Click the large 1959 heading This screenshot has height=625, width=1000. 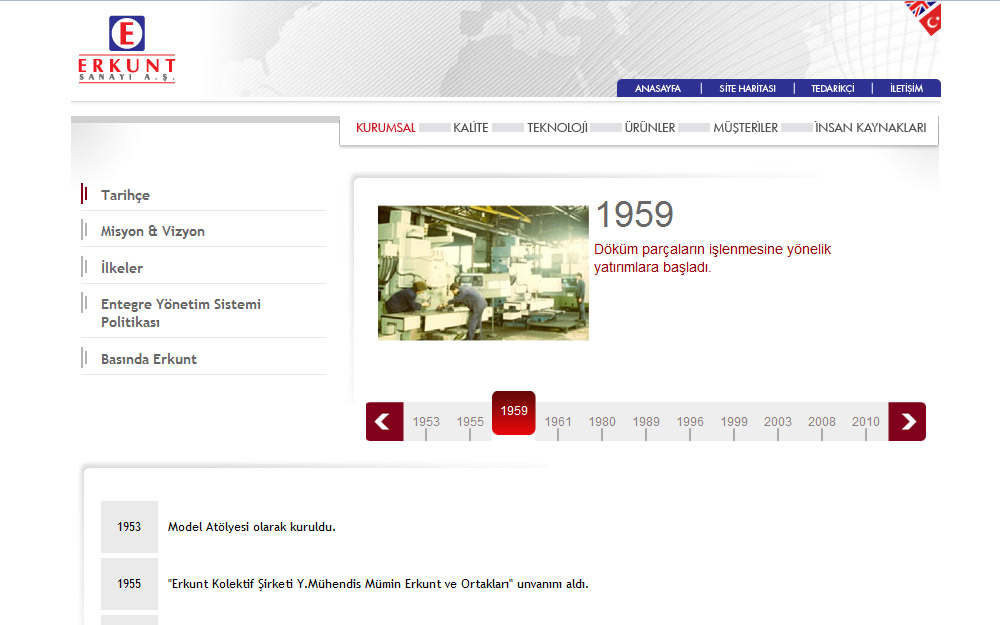pyautogui.click(x=635, y=214)
